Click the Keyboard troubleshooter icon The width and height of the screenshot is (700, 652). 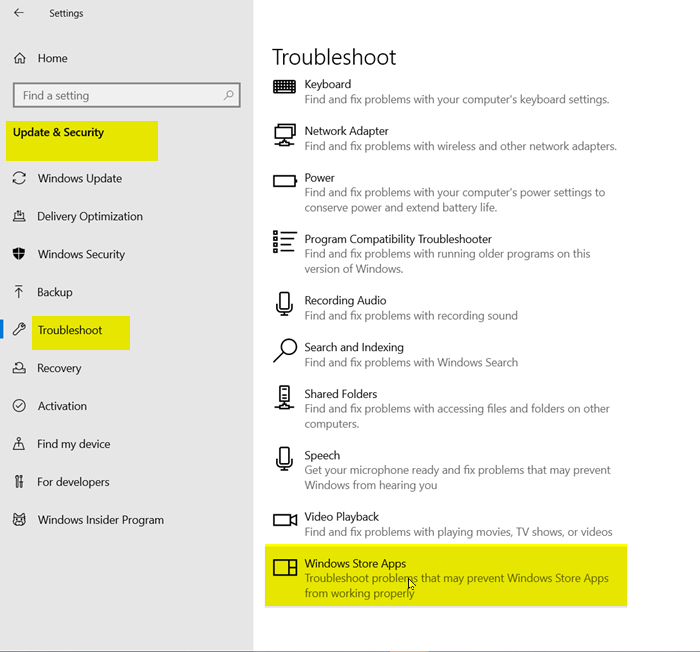[284, 86]
